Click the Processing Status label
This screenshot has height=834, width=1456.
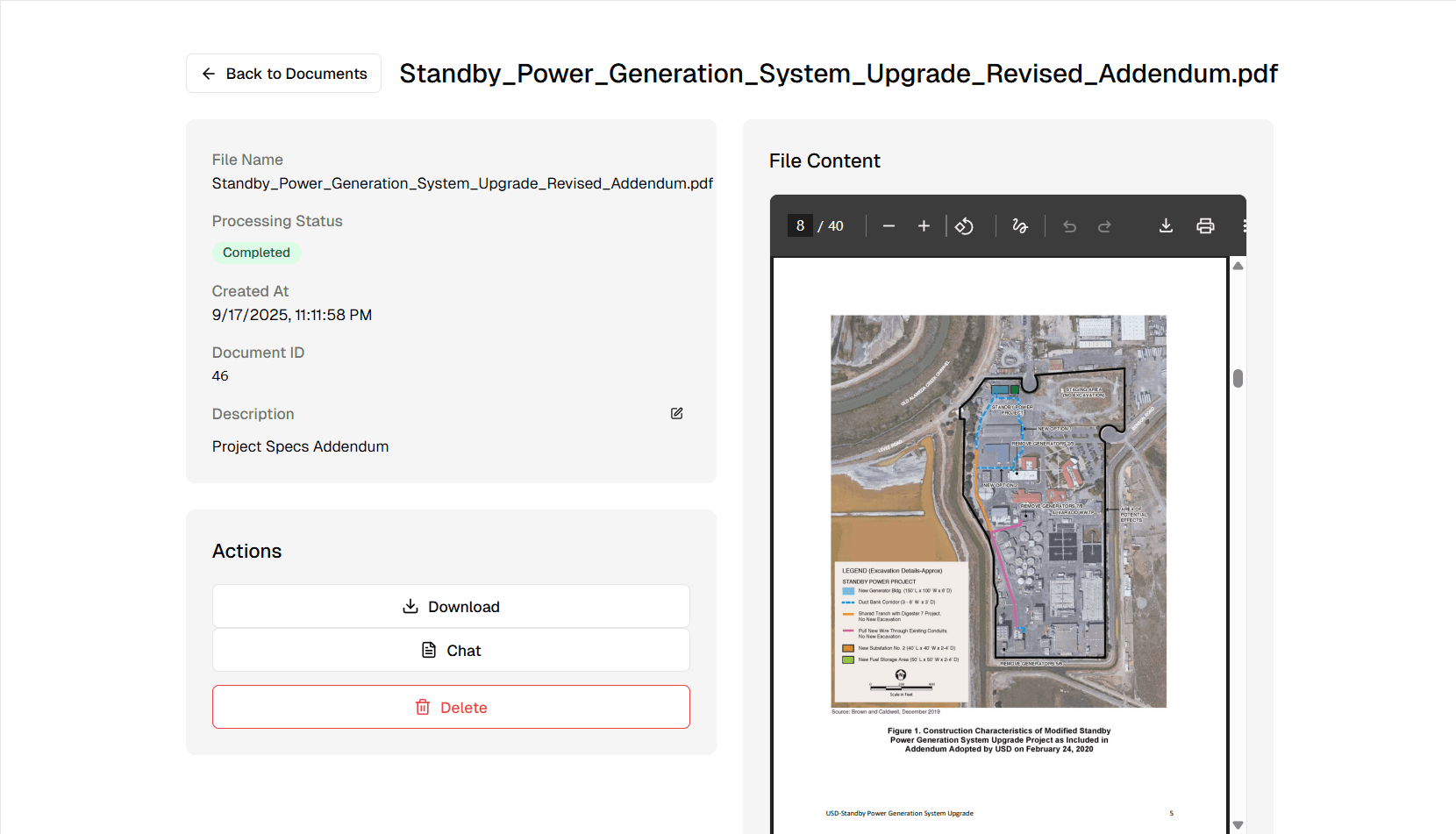[x=277, y=221]
